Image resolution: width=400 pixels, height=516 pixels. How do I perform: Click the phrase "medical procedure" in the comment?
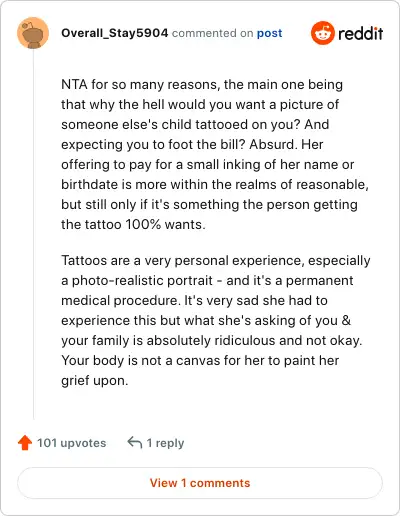120,301
